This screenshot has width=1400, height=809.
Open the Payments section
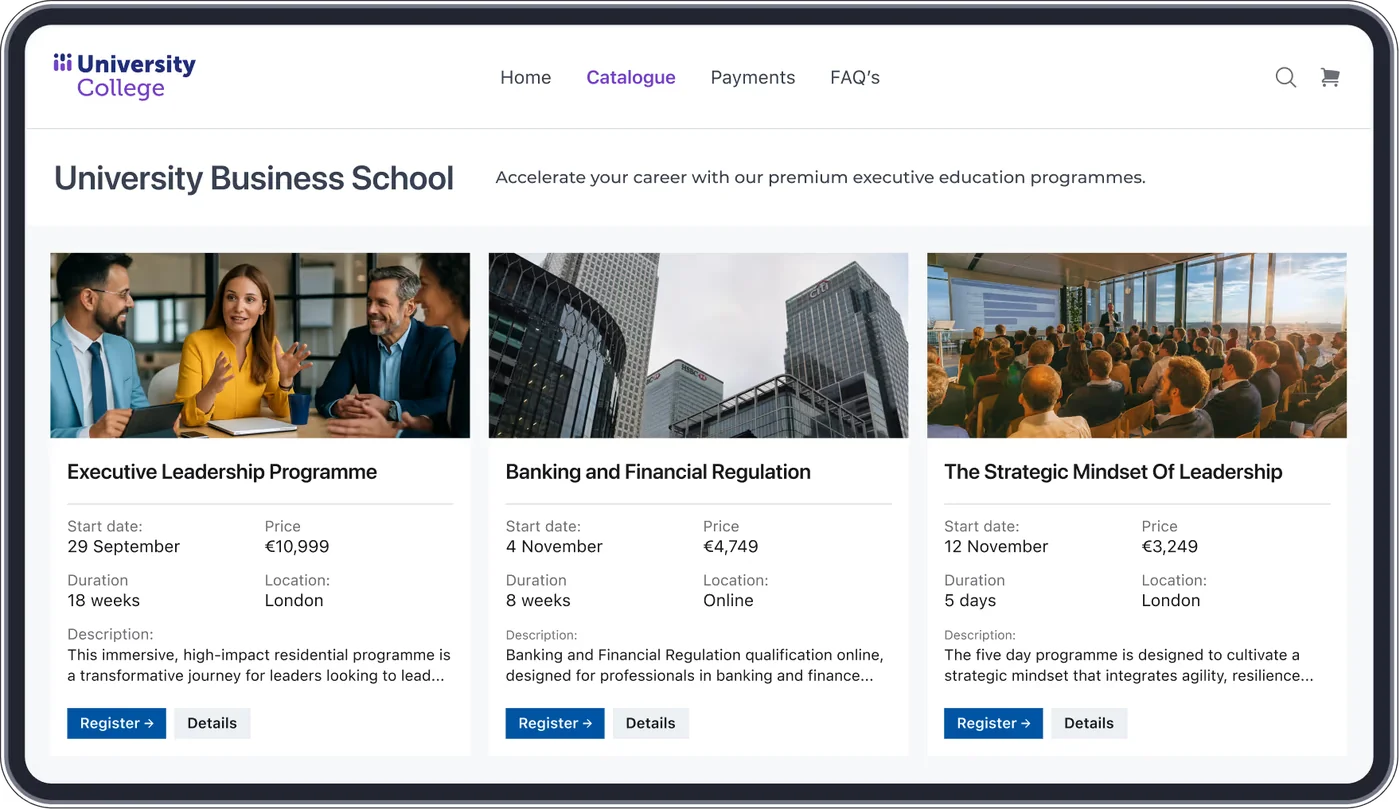coord(753,77)
